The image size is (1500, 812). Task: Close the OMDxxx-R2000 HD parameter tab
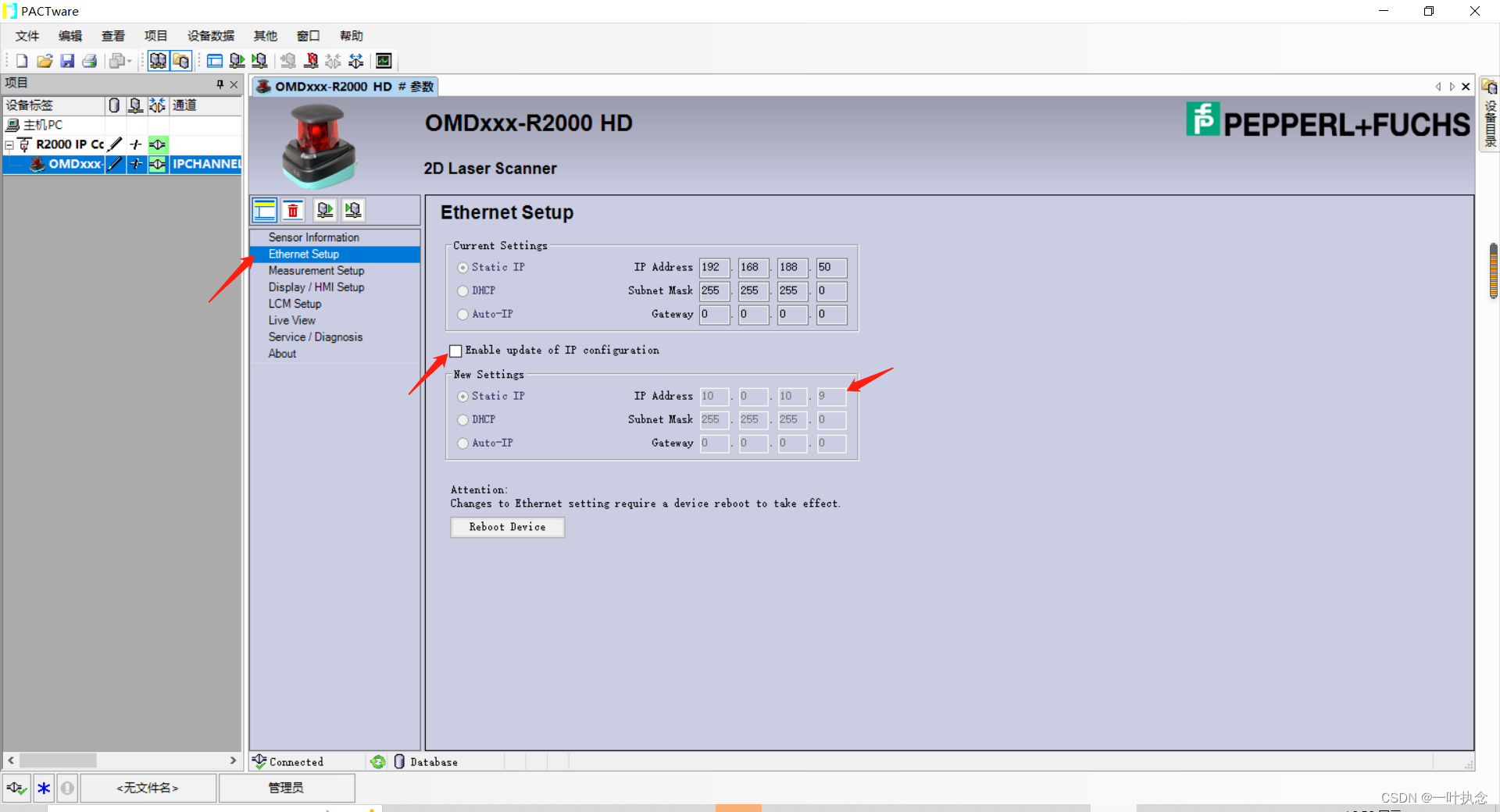(x=1466, y=87)
